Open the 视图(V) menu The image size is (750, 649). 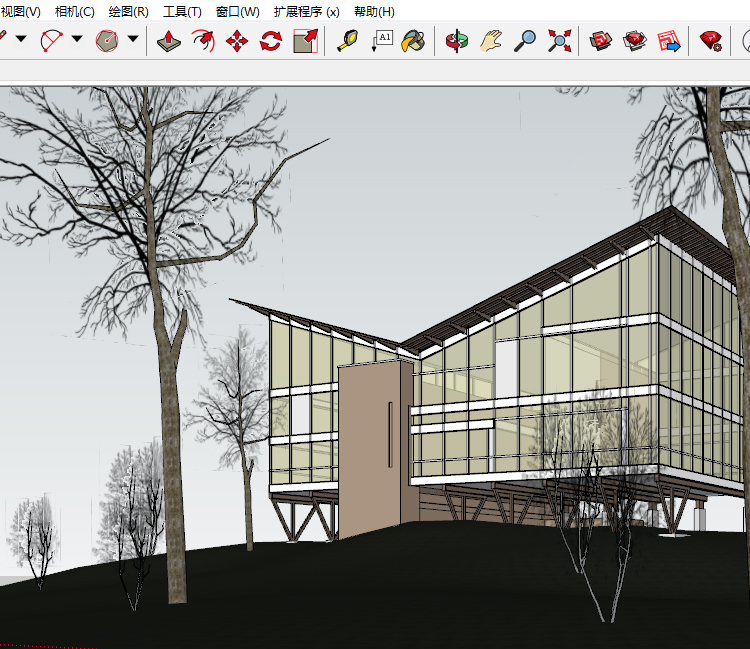[20, 11]
